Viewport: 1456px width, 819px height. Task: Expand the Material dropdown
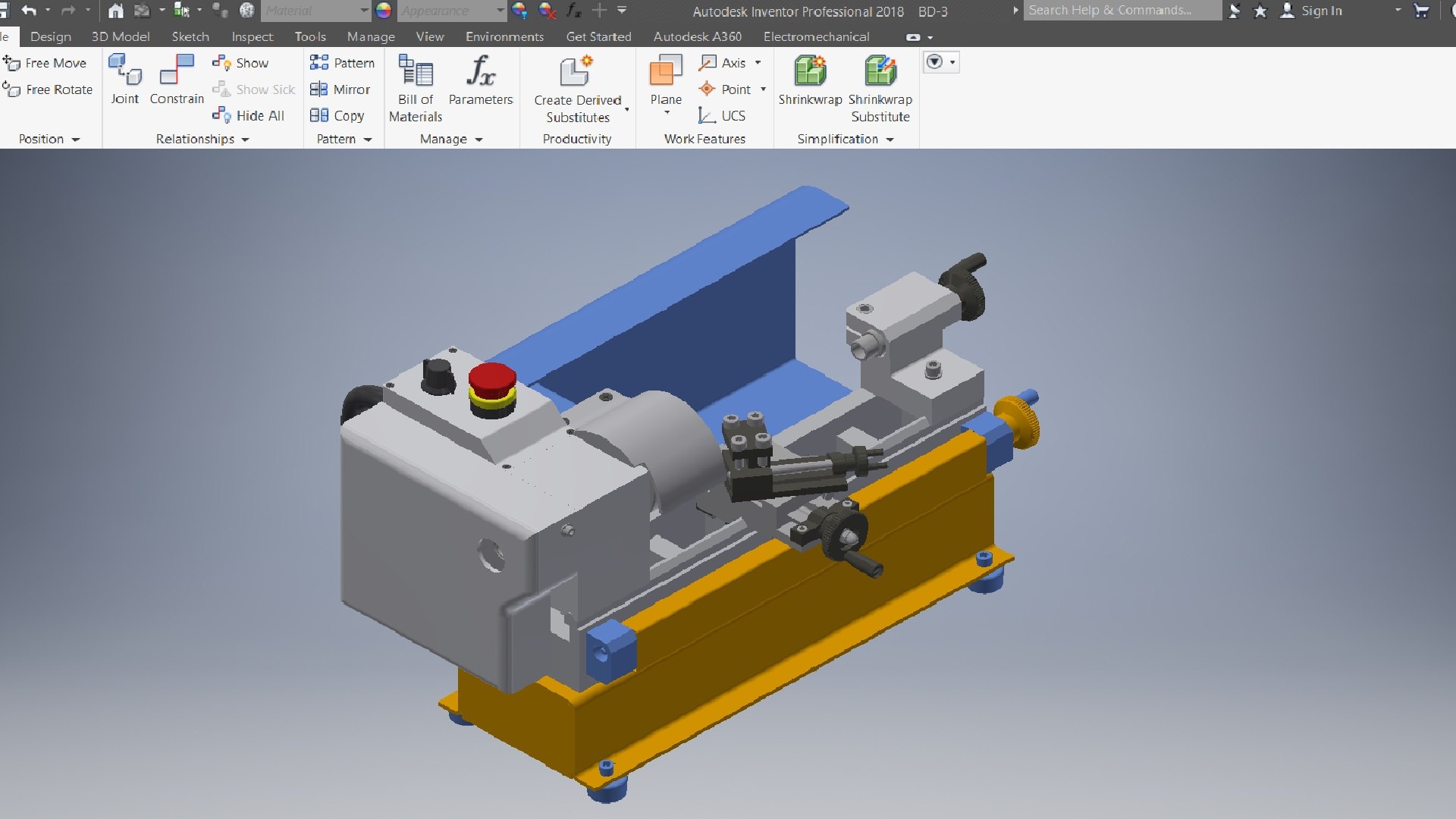[364, 11]
